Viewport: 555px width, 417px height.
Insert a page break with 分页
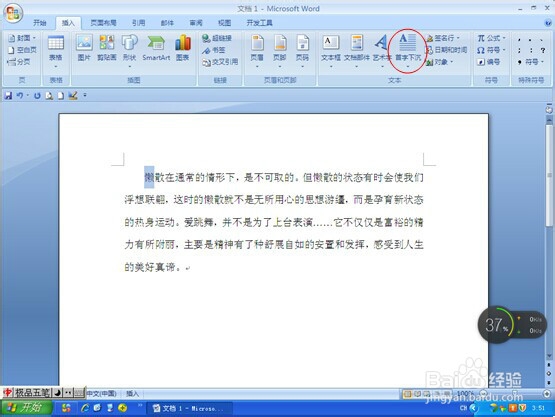pos(19,62)
